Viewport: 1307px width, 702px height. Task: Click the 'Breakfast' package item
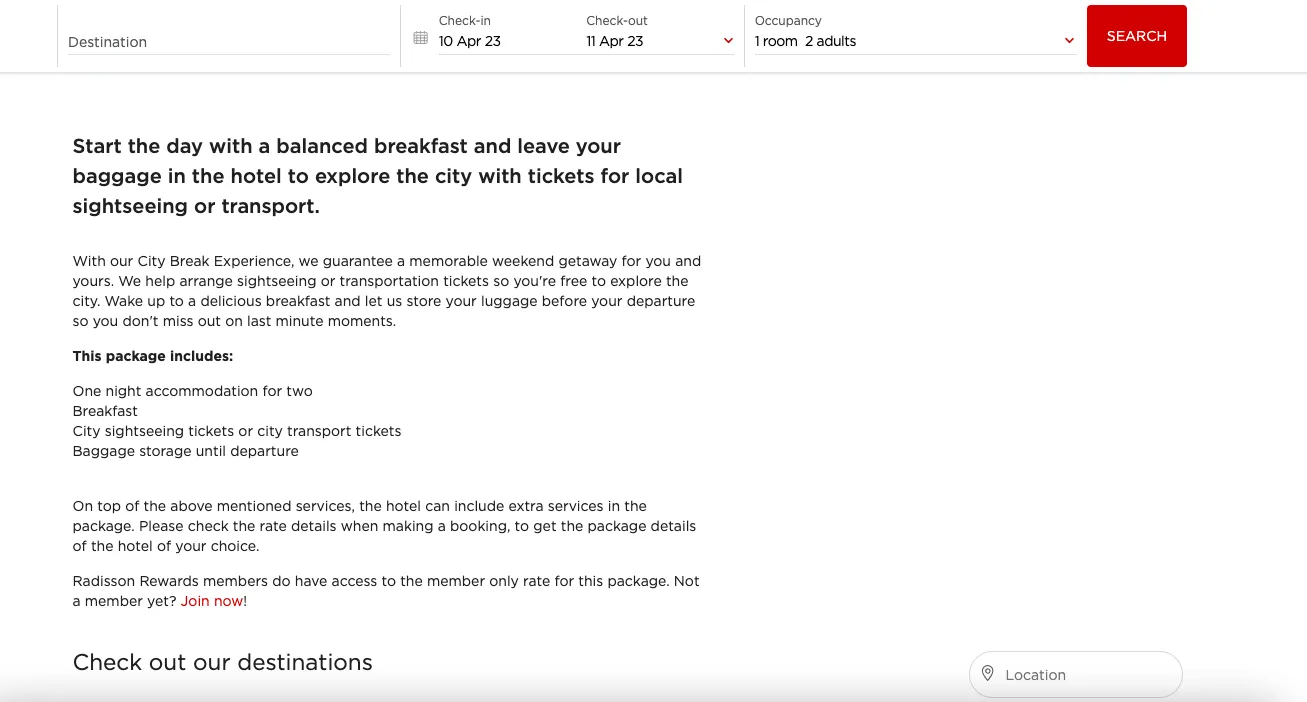[x=105, y=411]
